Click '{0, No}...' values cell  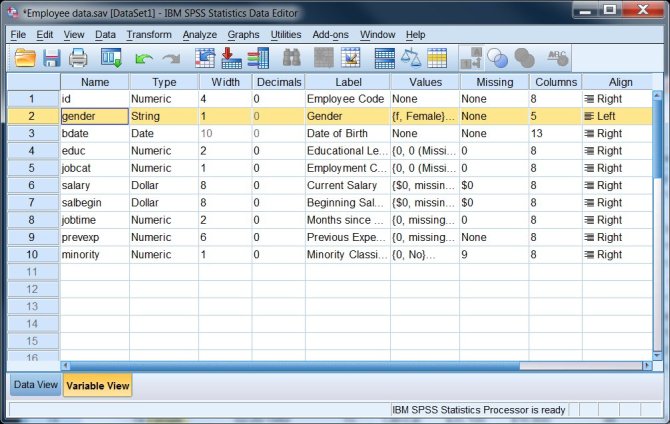pyautogui.click(x=425, y=254)
